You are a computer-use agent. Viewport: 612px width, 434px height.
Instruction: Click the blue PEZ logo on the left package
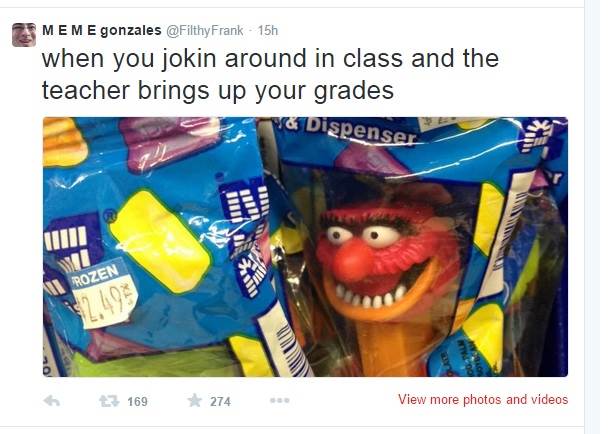point(246,234)
